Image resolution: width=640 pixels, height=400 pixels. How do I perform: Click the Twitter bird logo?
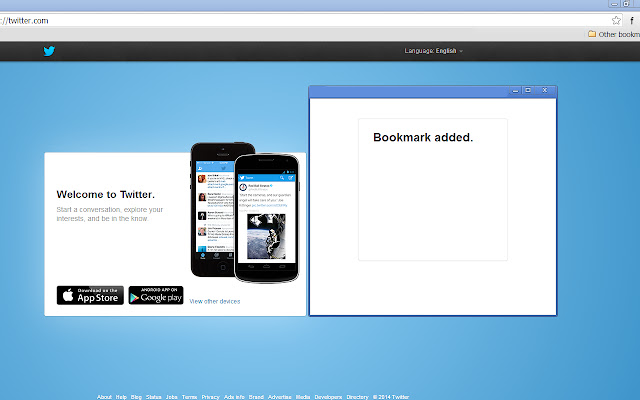coord(49,51)
